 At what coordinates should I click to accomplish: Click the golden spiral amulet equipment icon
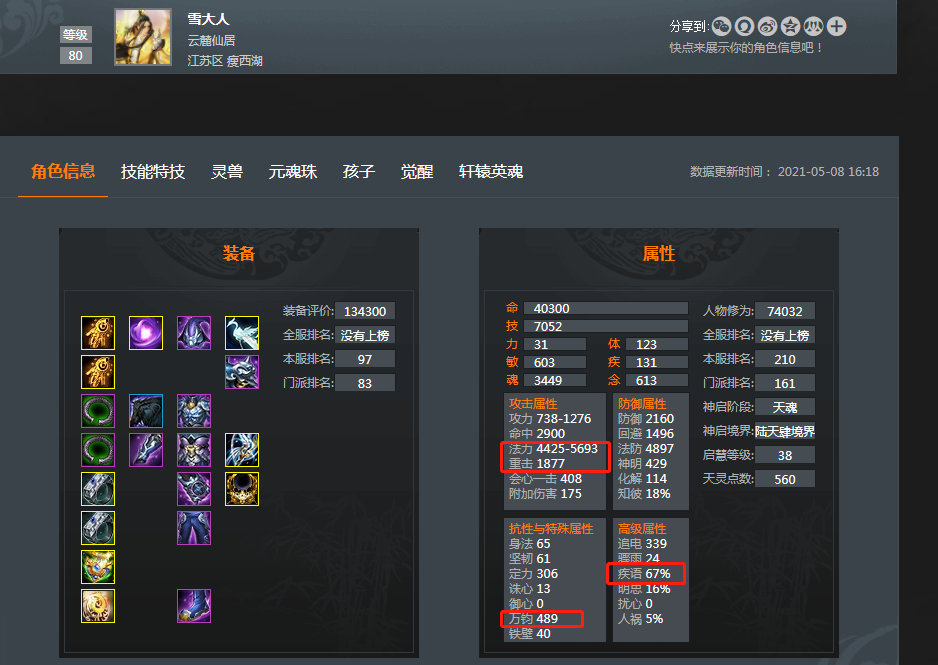coord(98,606)
